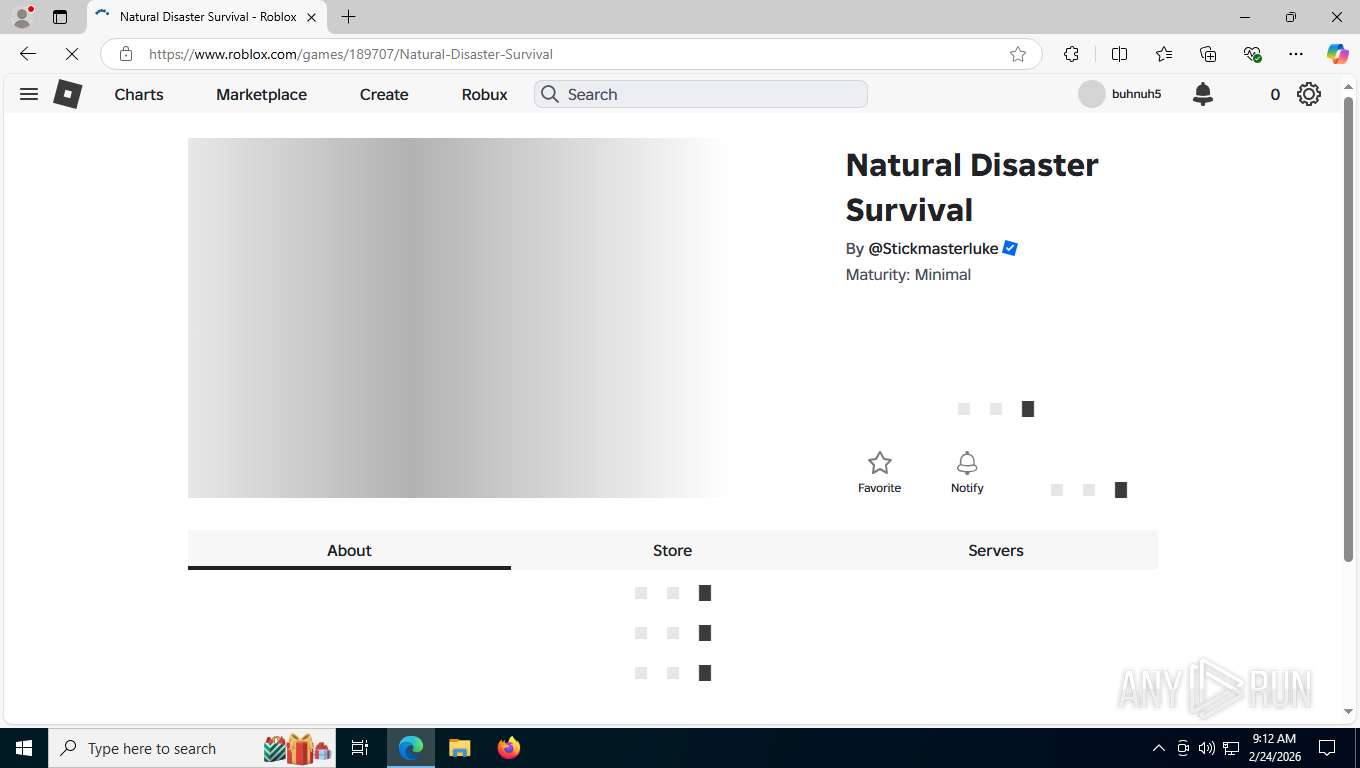1360x768 pixels.
Task: Open the Roblox settings gear icon
Action: pyautogui.click(x=1309, y=94)
